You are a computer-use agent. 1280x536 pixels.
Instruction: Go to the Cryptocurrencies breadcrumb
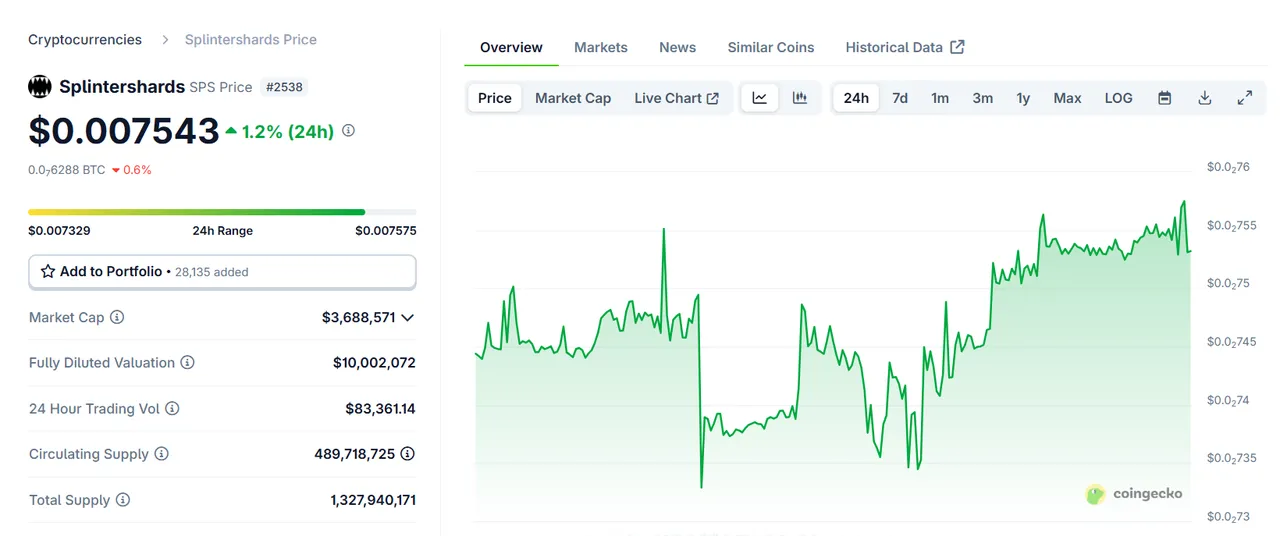tap(85, 40)
